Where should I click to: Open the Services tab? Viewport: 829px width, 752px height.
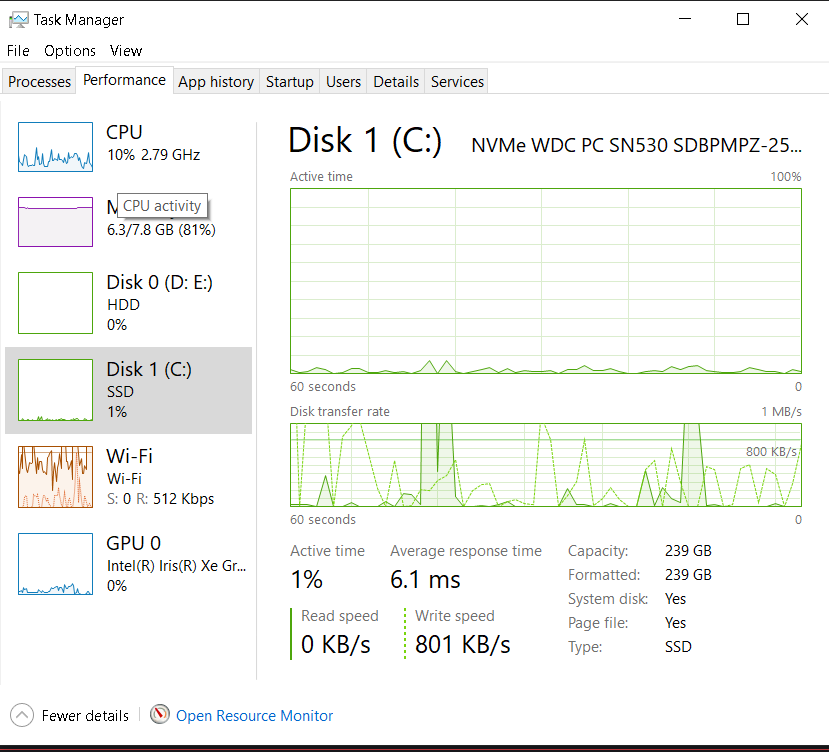[457, 82]
